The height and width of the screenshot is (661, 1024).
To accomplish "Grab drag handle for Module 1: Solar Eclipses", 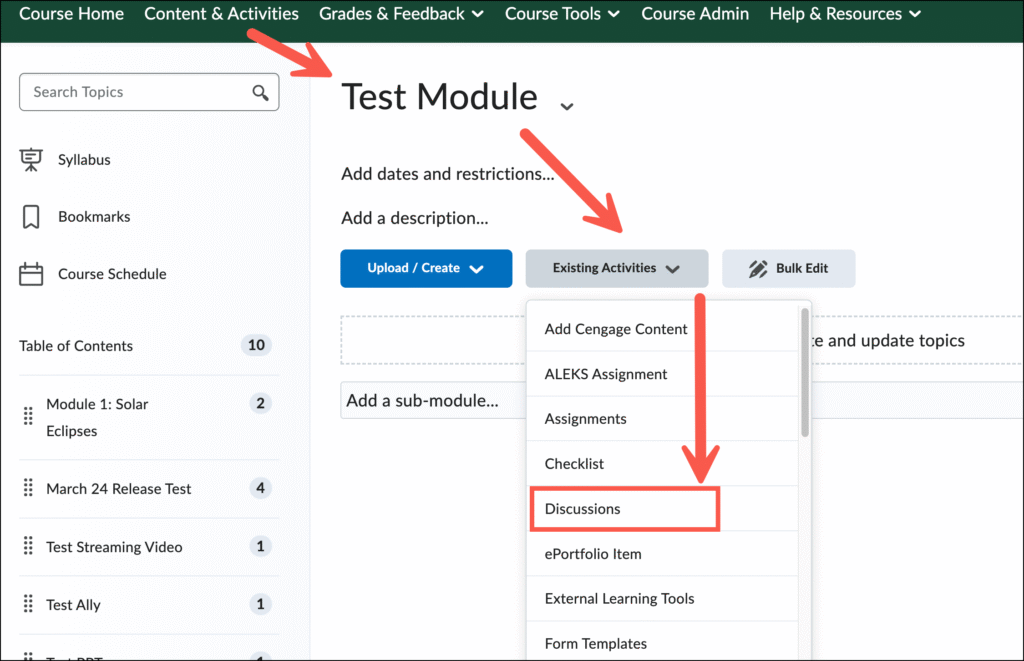I will [28, 416].
